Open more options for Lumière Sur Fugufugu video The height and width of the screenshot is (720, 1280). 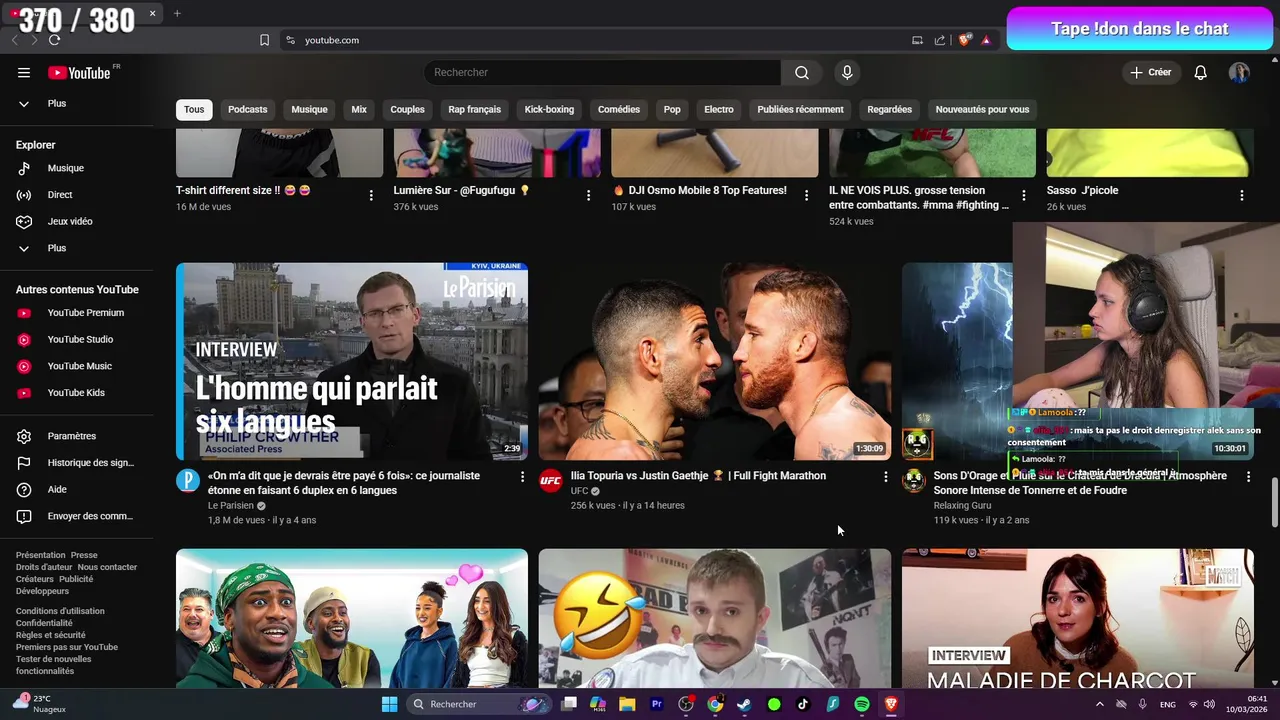[x=588, y=195]
